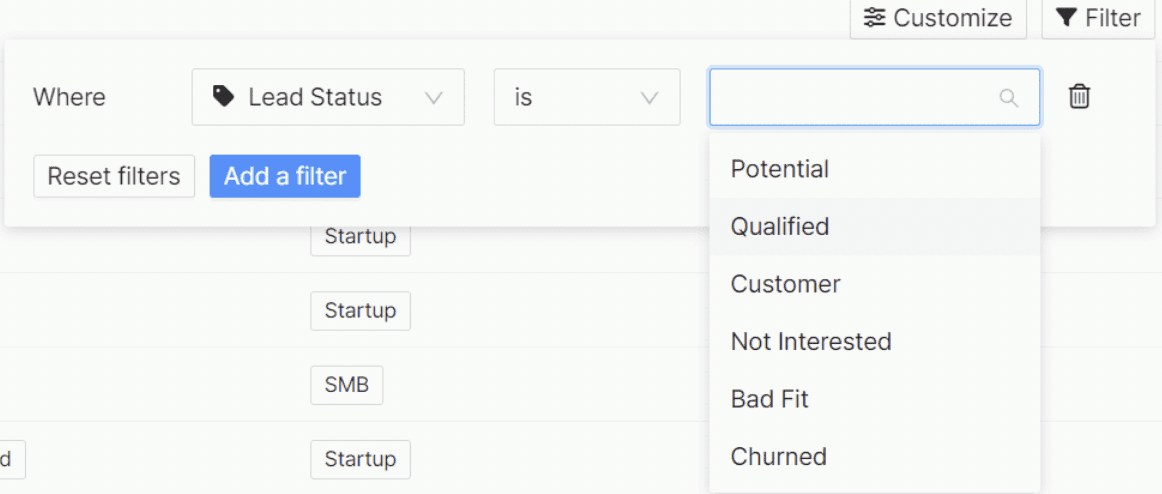Screen dimensions: 1162x494
Task: Click the tag icon beside Lead Status
Action: click(224, 96)
